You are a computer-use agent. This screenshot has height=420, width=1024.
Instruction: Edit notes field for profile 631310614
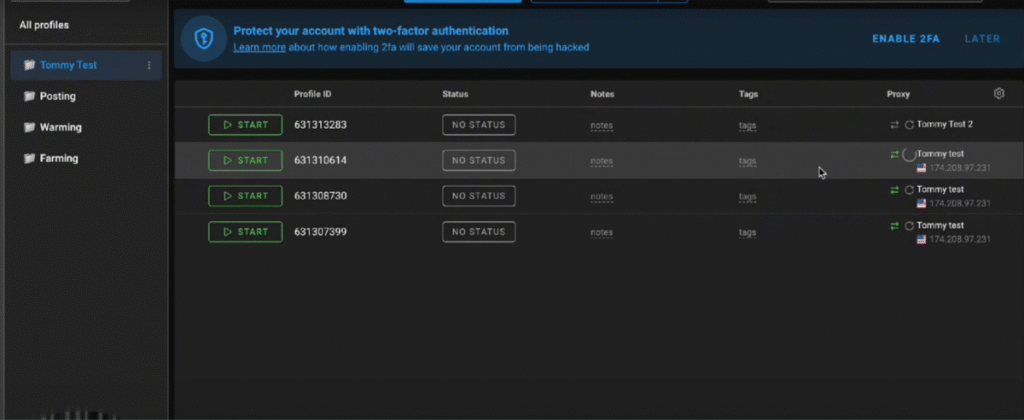pyautogui.click(x=601, y=161)
